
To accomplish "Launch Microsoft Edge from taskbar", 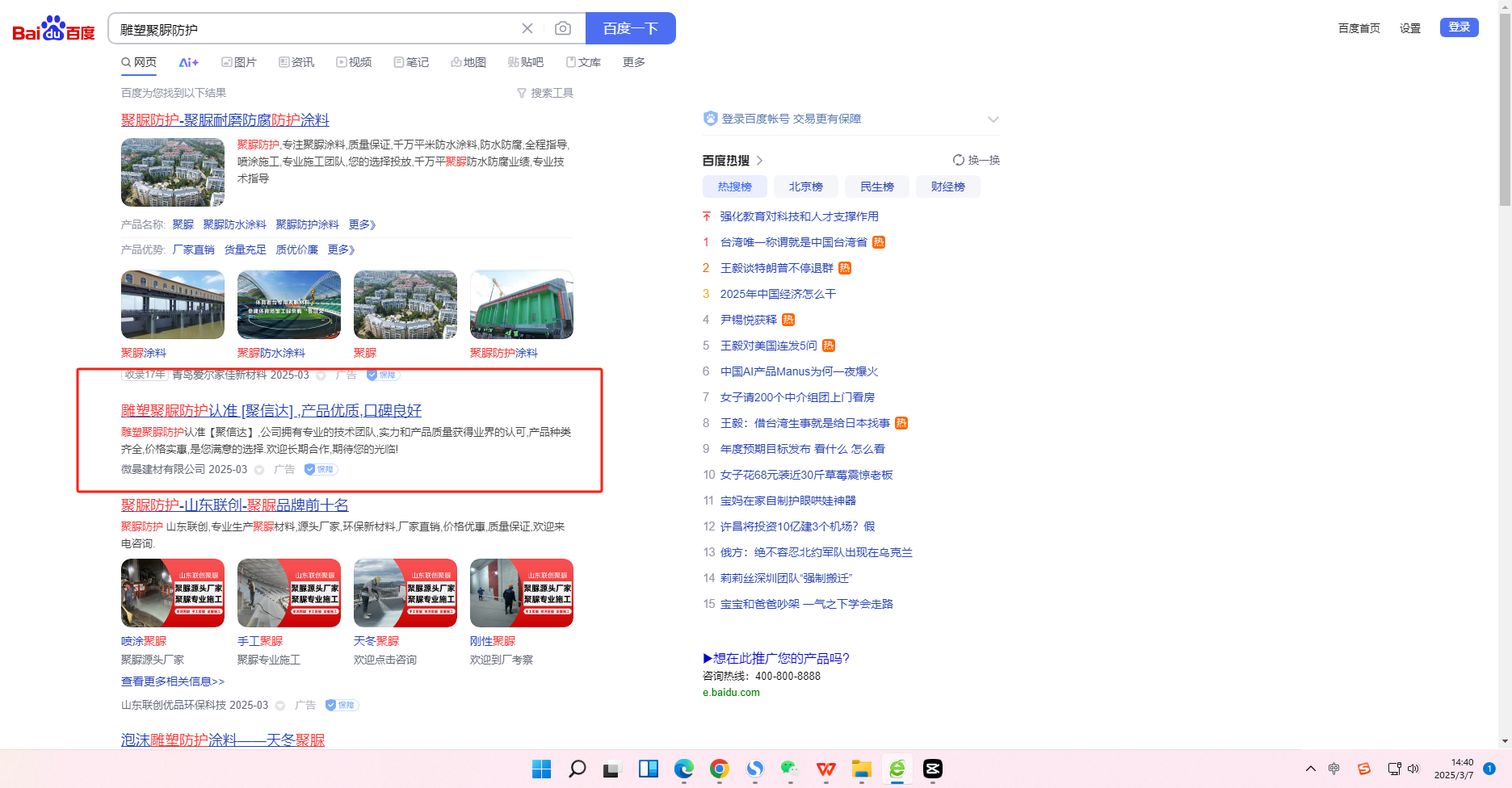I will pos(684,769).
